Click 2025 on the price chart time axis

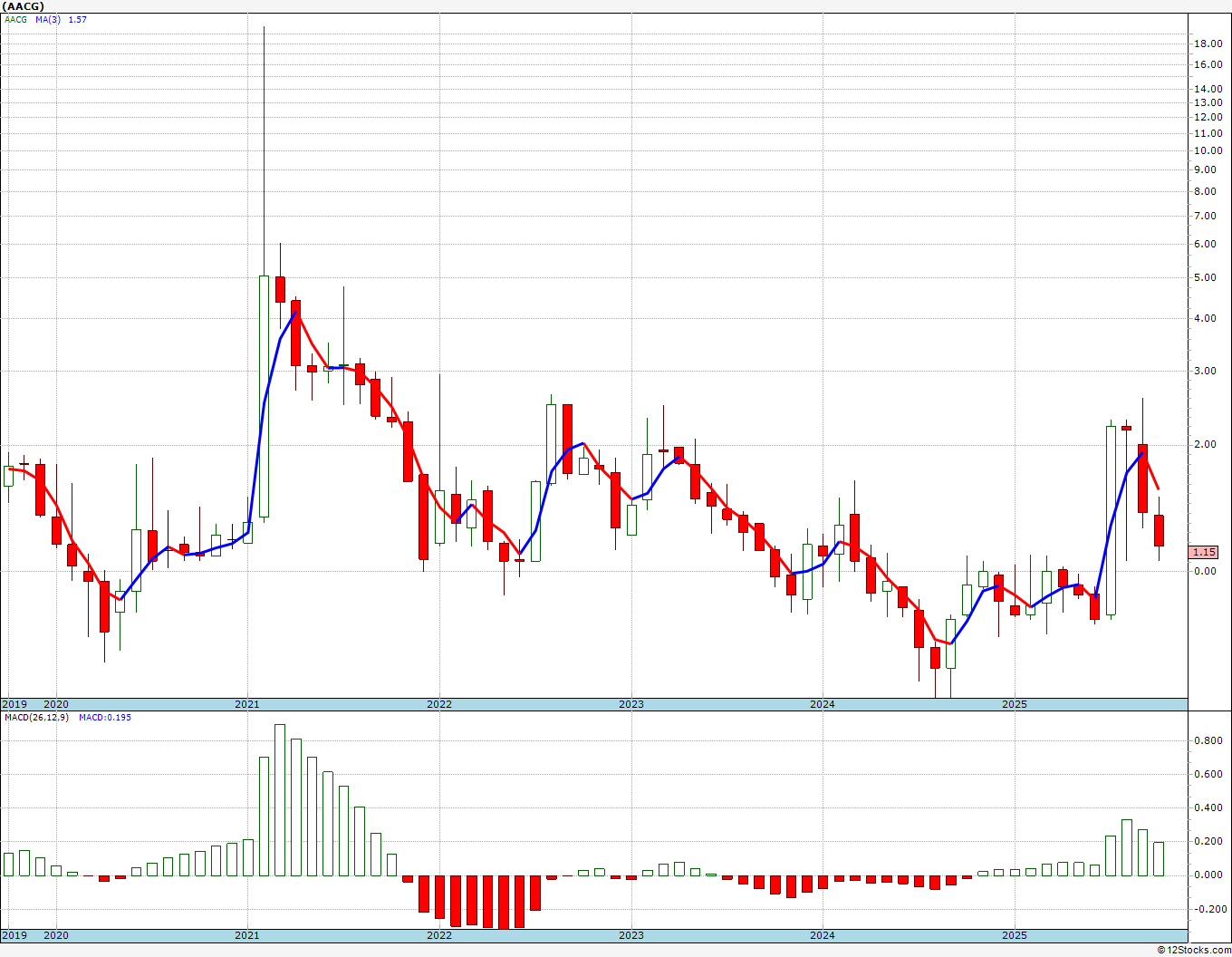(x=1015, y=704)
